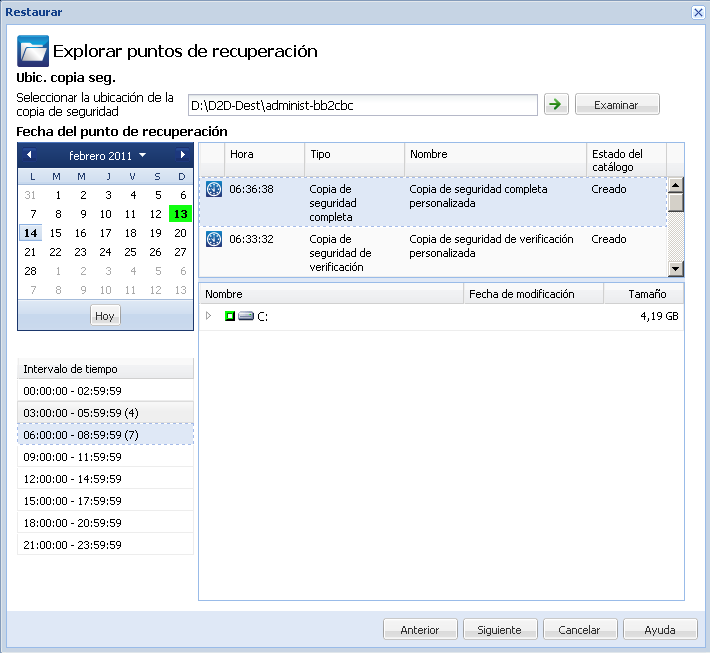Click the green arrow go button

coord(555,104)
